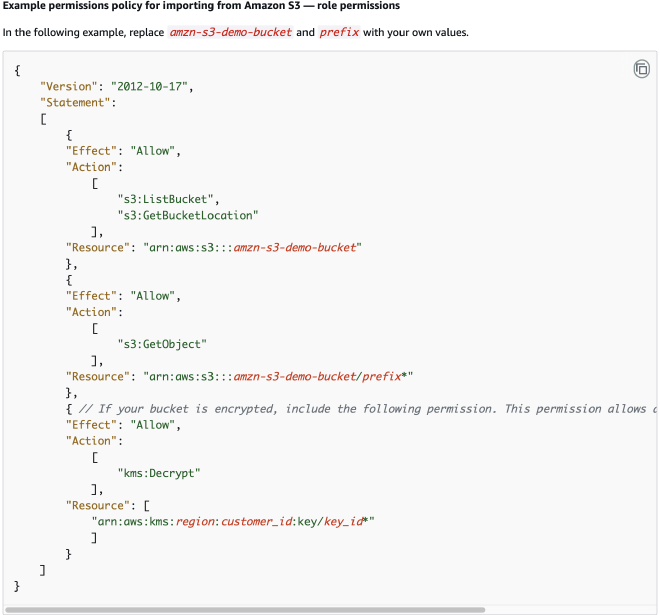Click the "s3:GetObject" action string

tap(162, 344)
